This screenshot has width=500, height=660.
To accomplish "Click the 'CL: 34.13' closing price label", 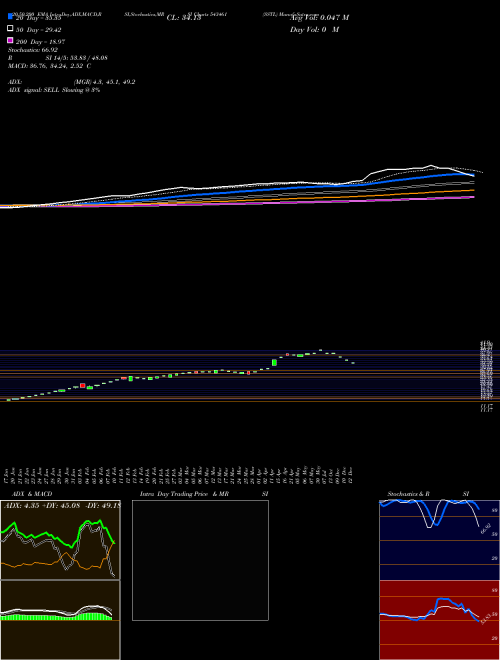I will pyautogui.click(x=184, y=18).
